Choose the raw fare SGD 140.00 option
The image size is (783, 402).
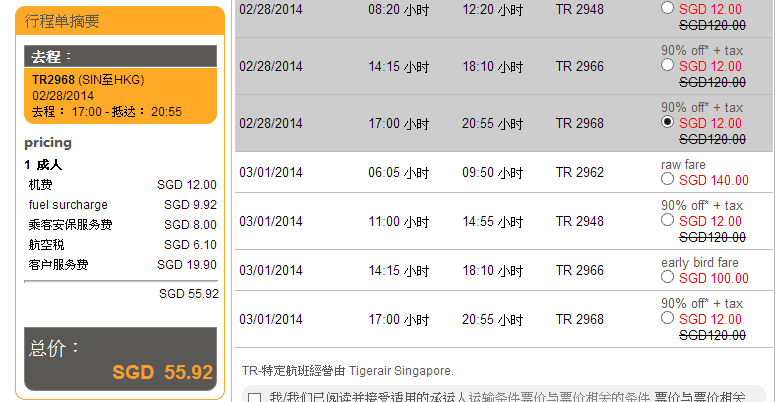pos(668,180)
